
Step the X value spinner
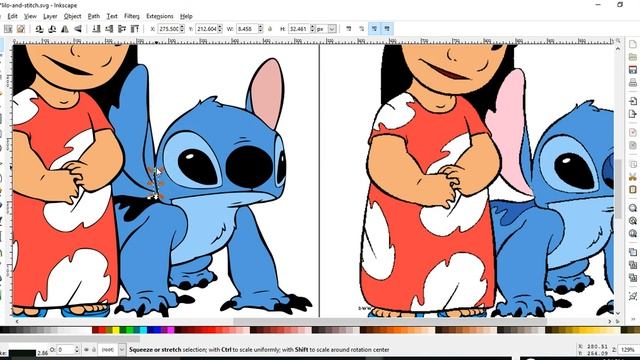click(182, 29)
